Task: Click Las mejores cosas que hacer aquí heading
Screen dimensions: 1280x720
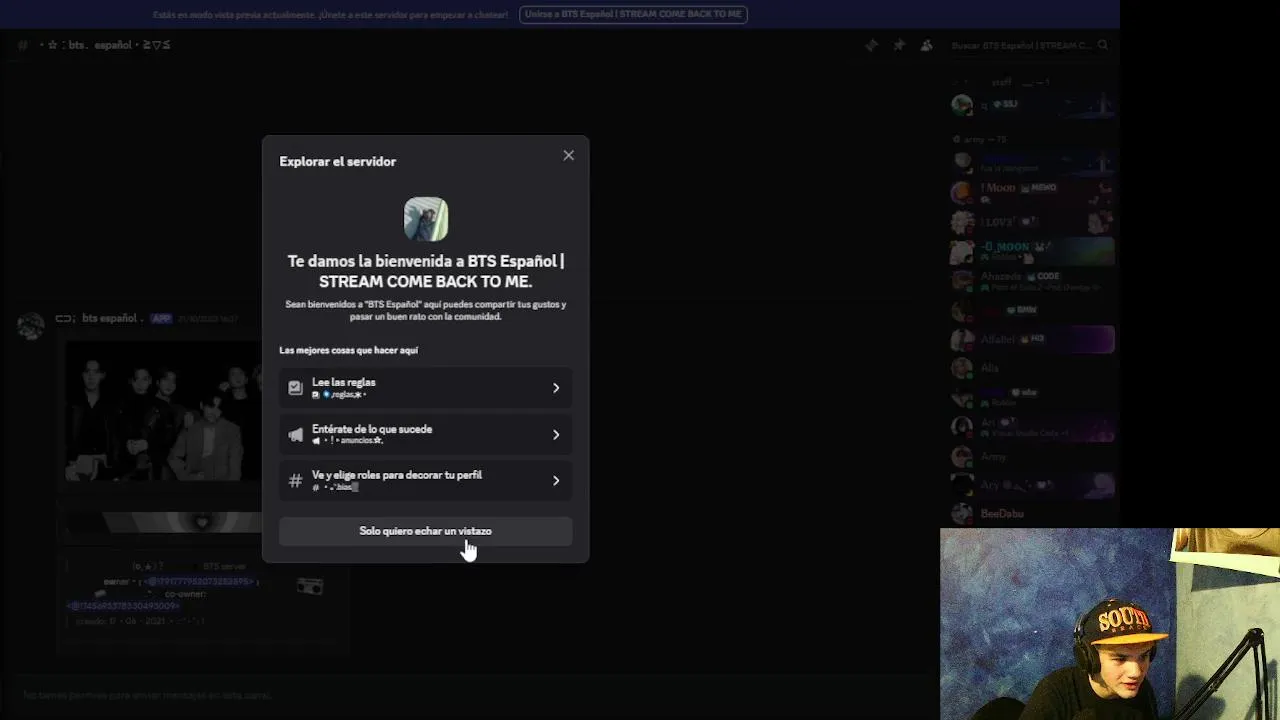Action: [x=349, y=350]
